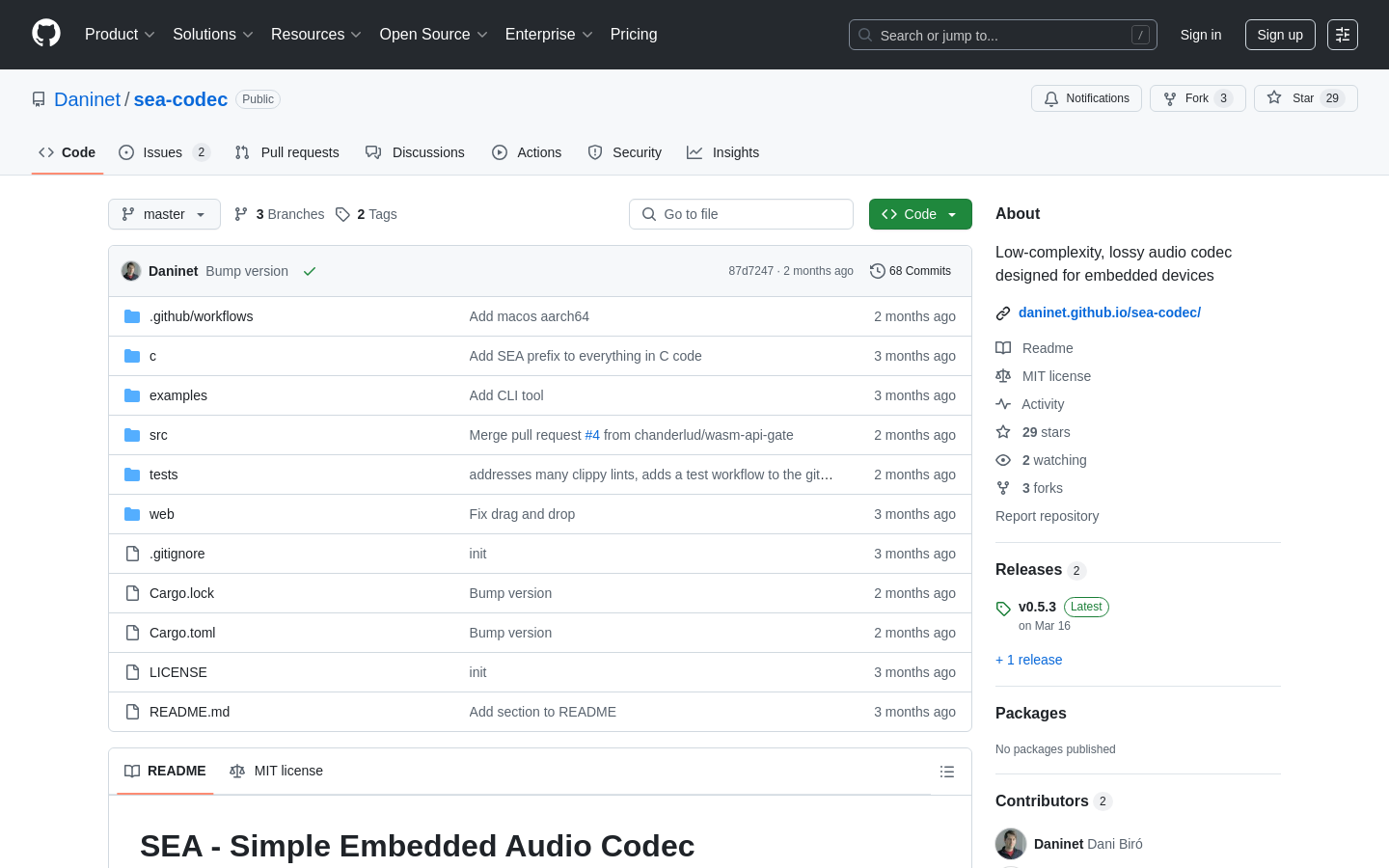Open the 2 Tags link
The width and height of the screenshot is (1389, 868).
click(x=367, y=214)
